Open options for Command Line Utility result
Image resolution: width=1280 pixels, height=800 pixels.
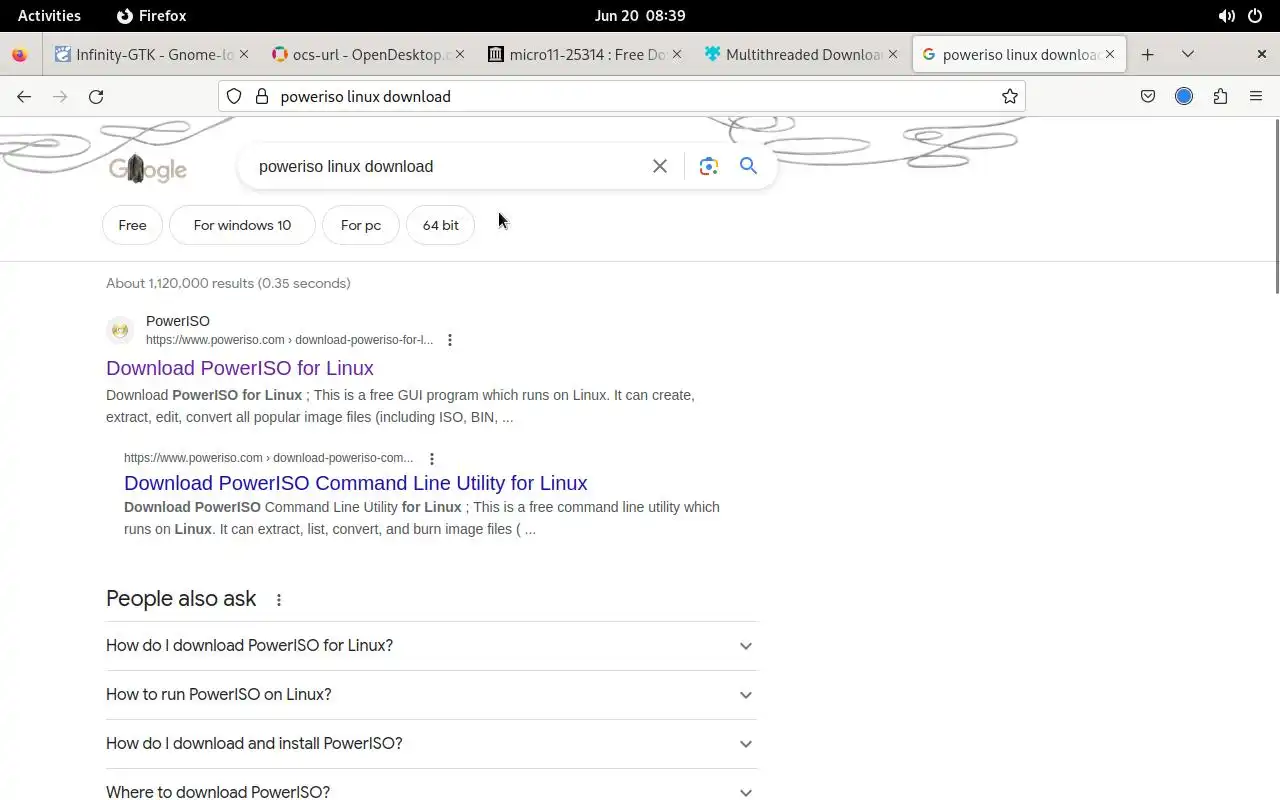point(432,459)
